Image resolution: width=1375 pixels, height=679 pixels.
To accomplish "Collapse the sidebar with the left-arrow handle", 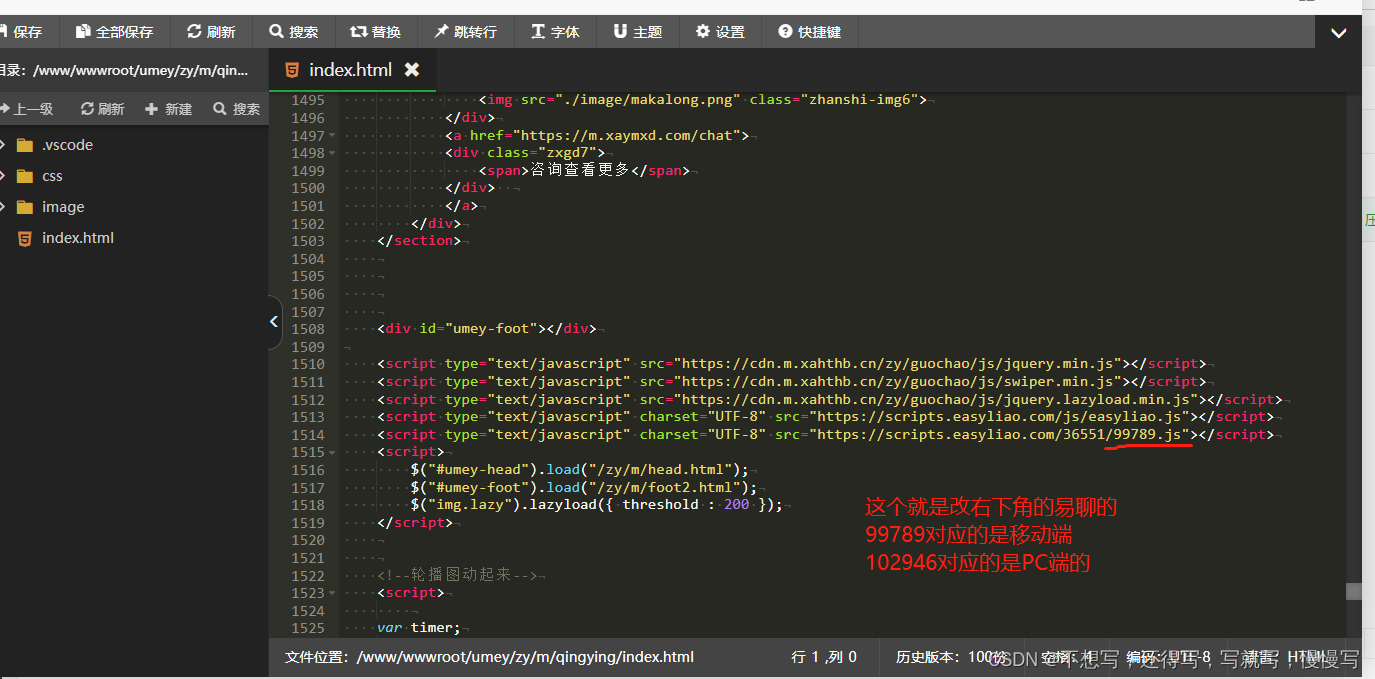I will [x=274, y=322].
